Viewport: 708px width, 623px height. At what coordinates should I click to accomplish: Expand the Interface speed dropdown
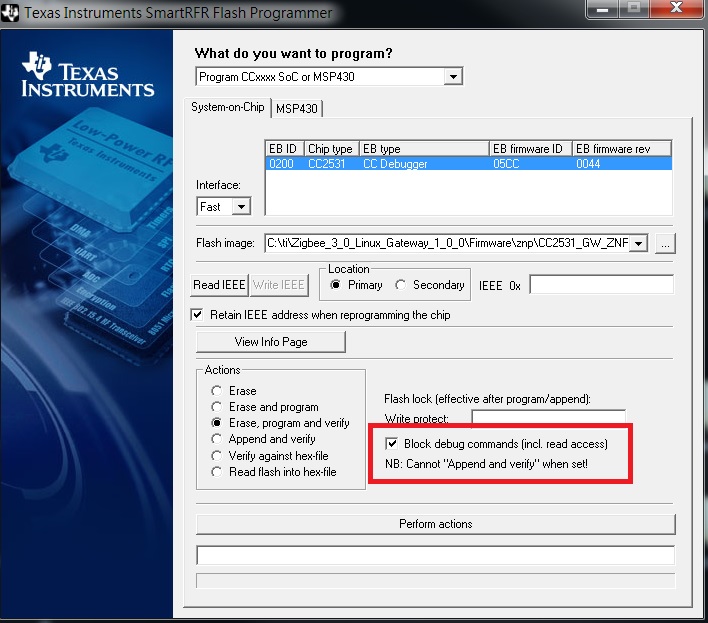[x=242, y=207]
